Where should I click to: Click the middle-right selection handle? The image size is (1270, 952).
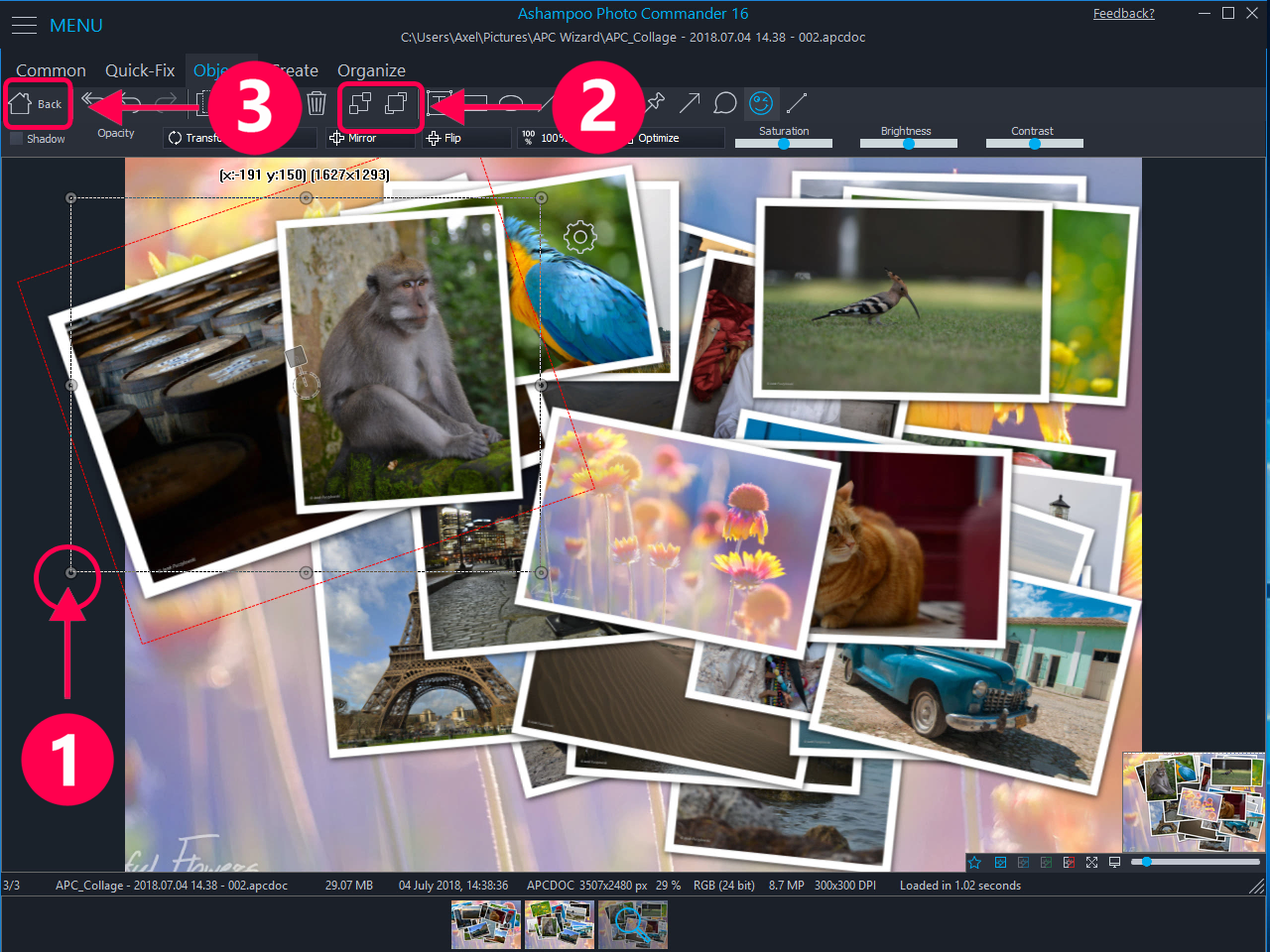click(541, 385)
